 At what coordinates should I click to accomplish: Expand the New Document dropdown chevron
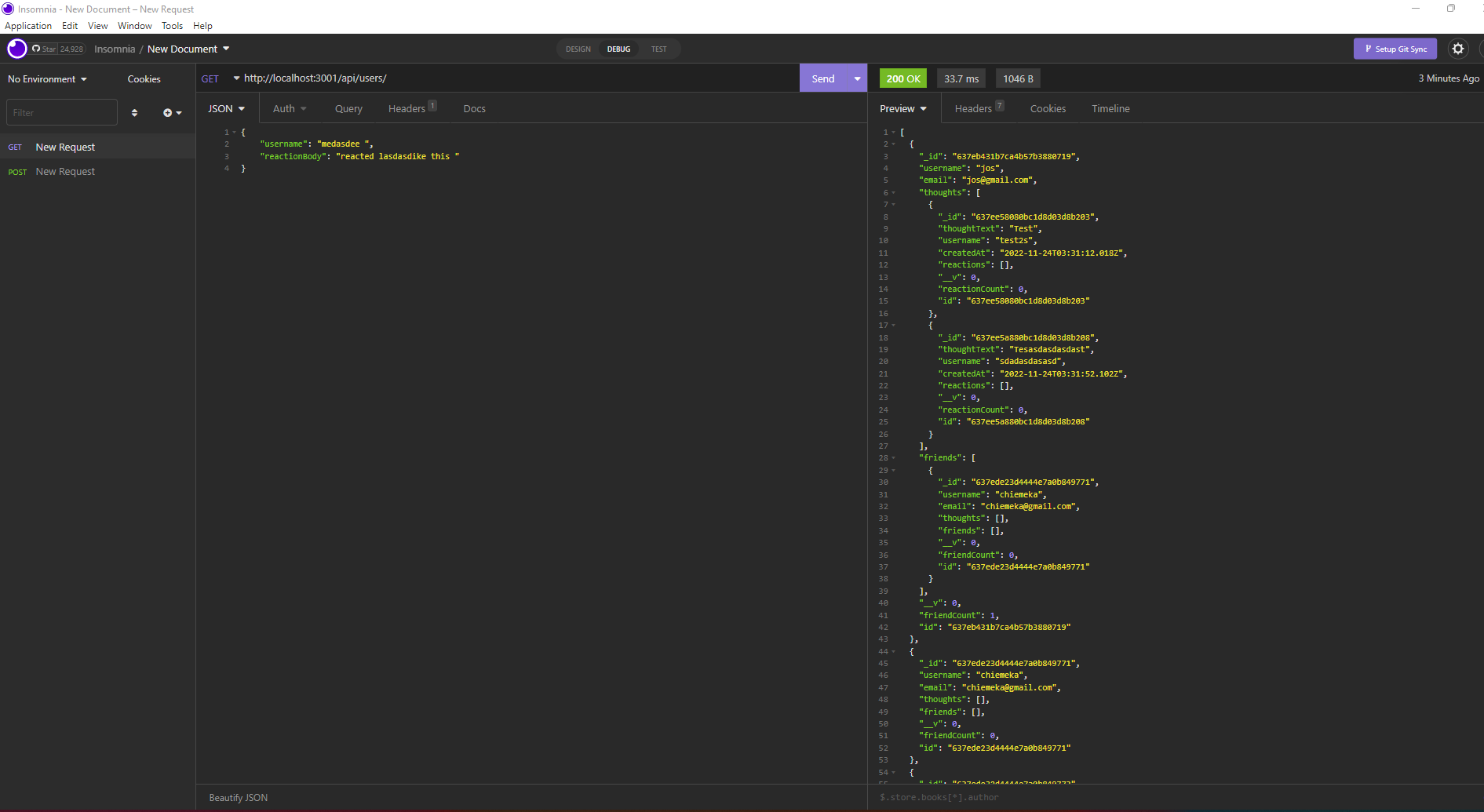tap(226, 49)
